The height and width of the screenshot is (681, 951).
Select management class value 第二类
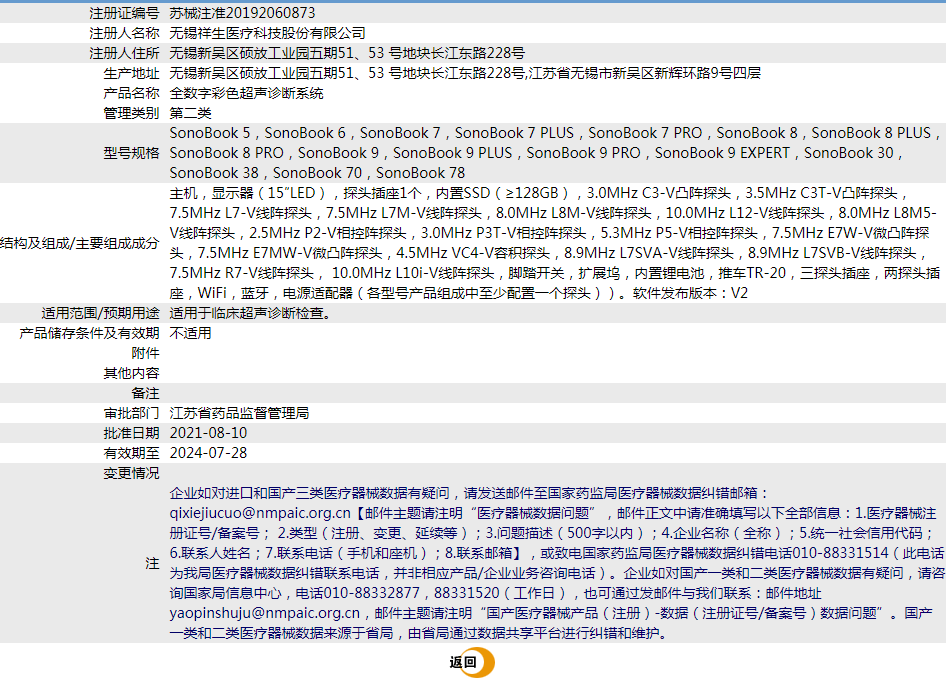click(190, 113)
